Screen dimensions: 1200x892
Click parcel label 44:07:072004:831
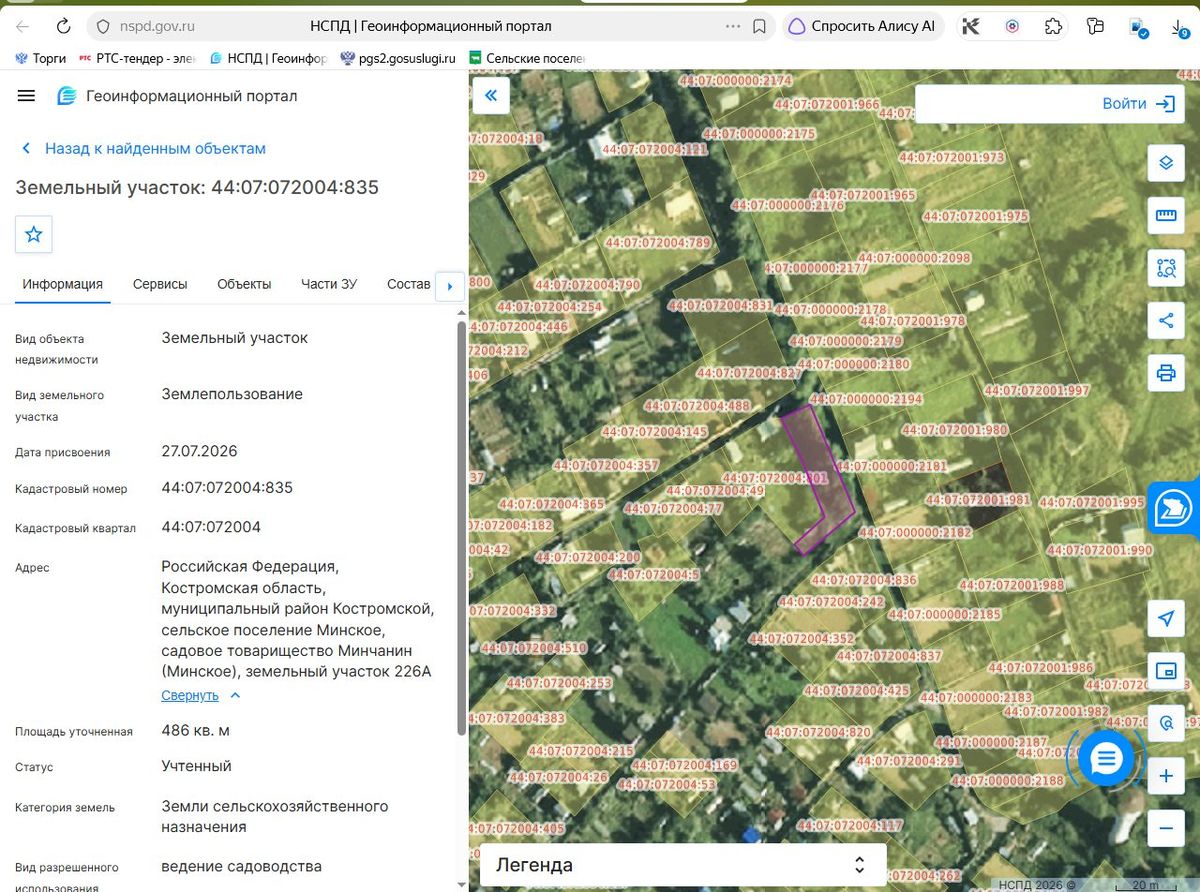click(722, 305)
